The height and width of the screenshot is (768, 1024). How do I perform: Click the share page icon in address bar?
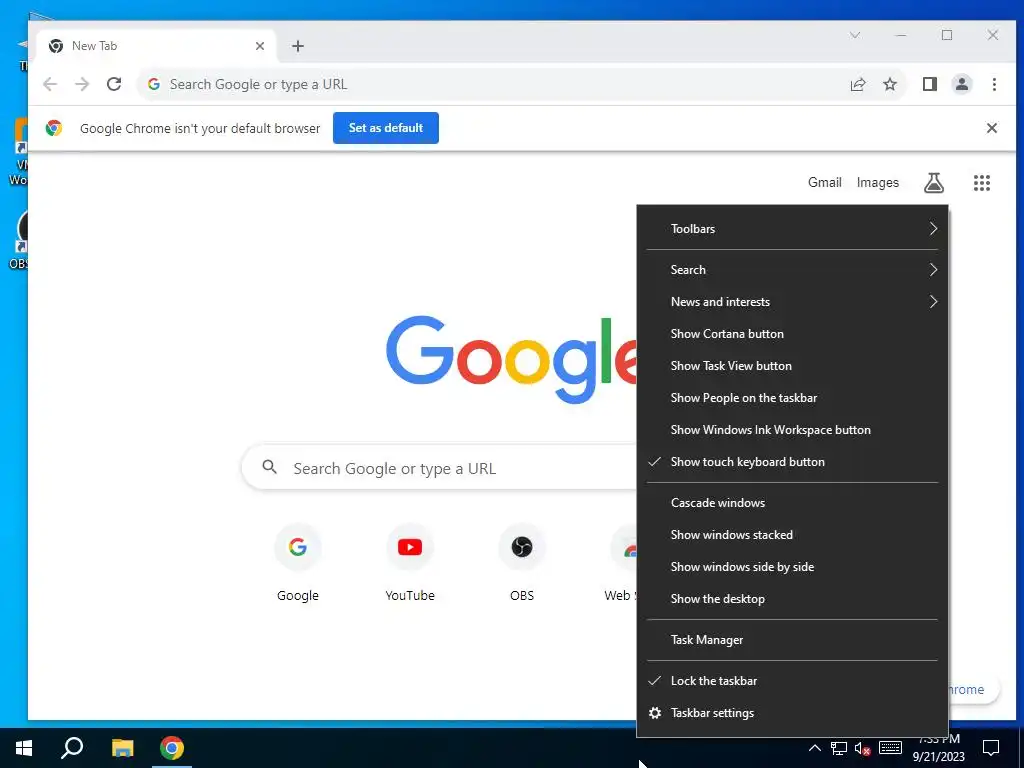pyautogui.click(x=857, y=84)
